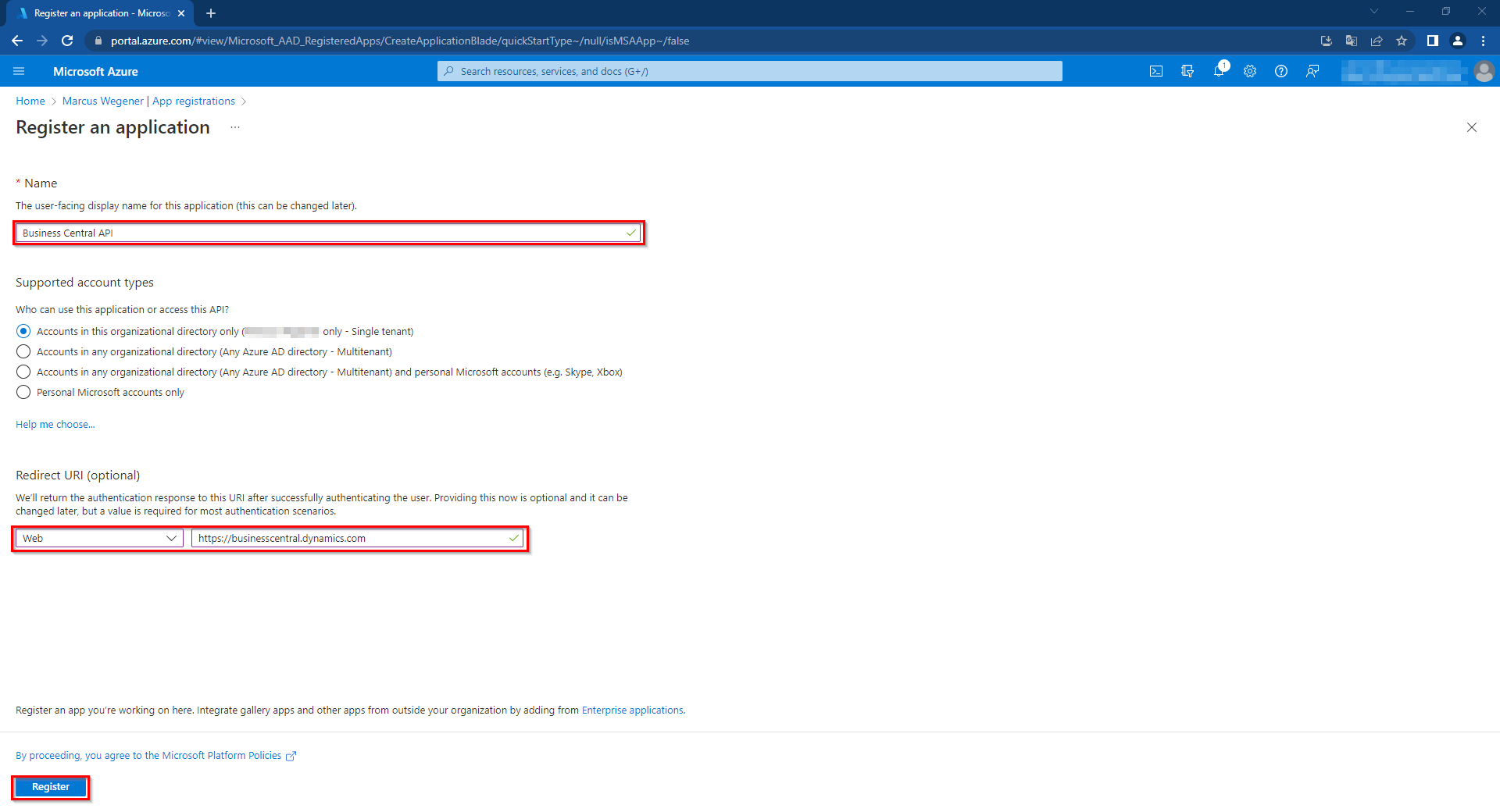Click the Redirect URI text field
The height and width of the screenshot is (812, 1500).
pos(352,538)
